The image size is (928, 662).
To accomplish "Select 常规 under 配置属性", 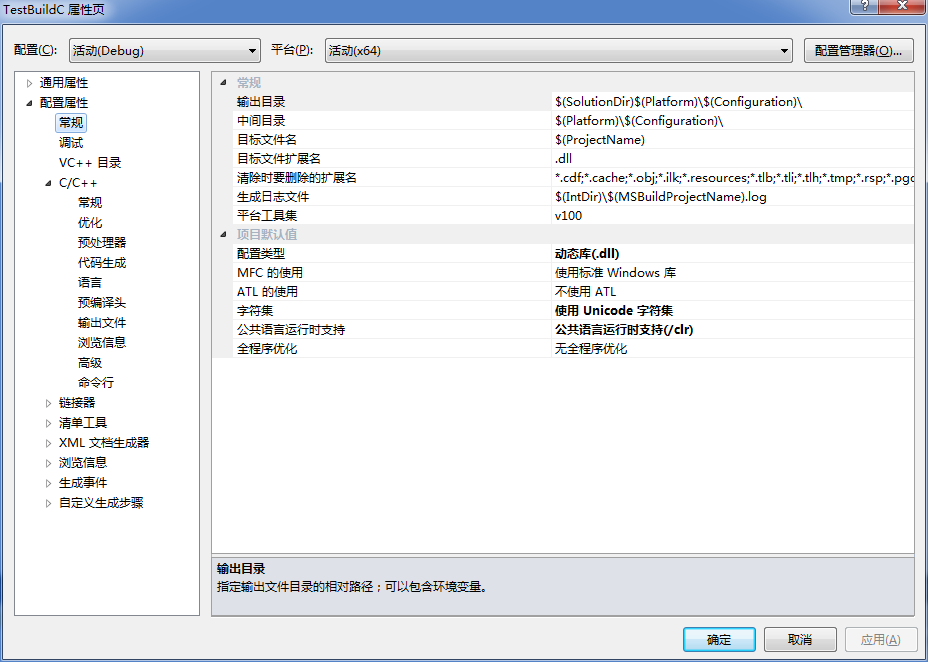I will click(x=71, y=122).
